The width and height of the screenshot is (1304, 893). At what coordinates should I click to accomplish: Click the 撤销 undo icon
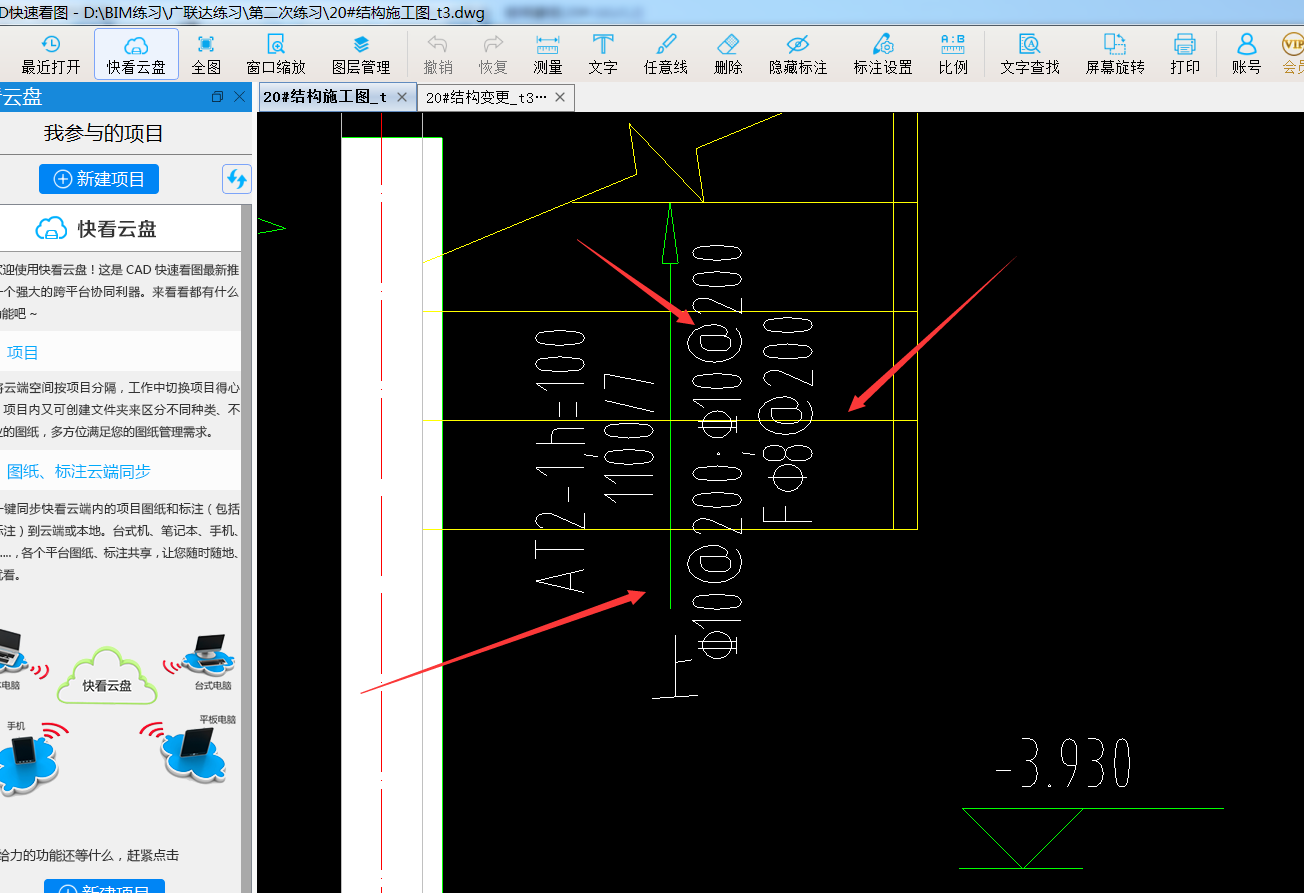[x=438, y=55]
